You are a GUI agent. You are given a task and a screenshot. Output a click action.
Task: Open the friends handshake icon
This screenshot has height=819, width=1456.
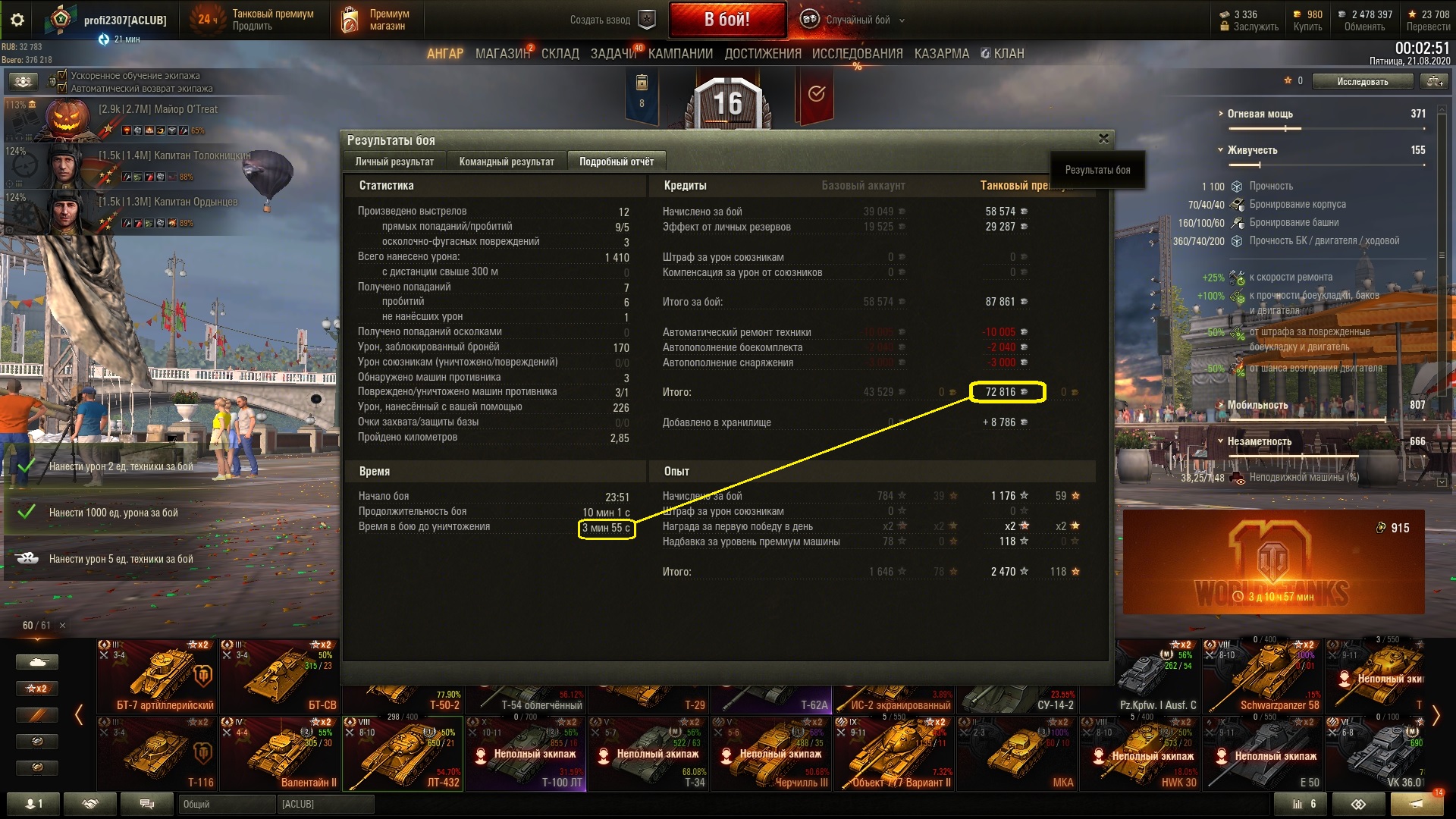tap(90, 804)
